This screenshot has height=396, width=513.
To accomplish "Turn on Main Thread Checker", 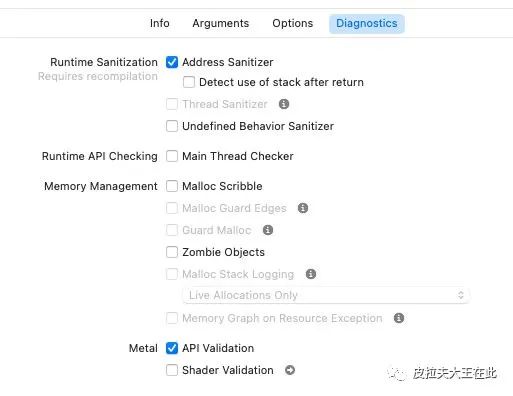I will point(172,156).
